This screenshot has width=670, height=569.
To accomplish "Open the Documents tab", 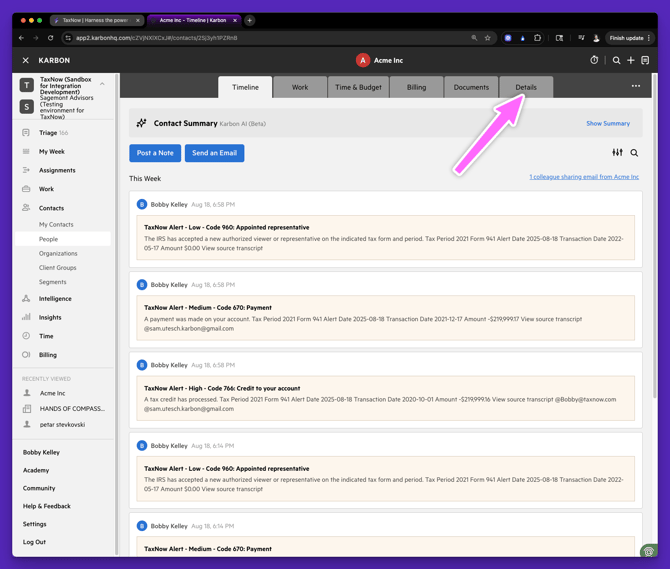I will (x=471, y=87).
